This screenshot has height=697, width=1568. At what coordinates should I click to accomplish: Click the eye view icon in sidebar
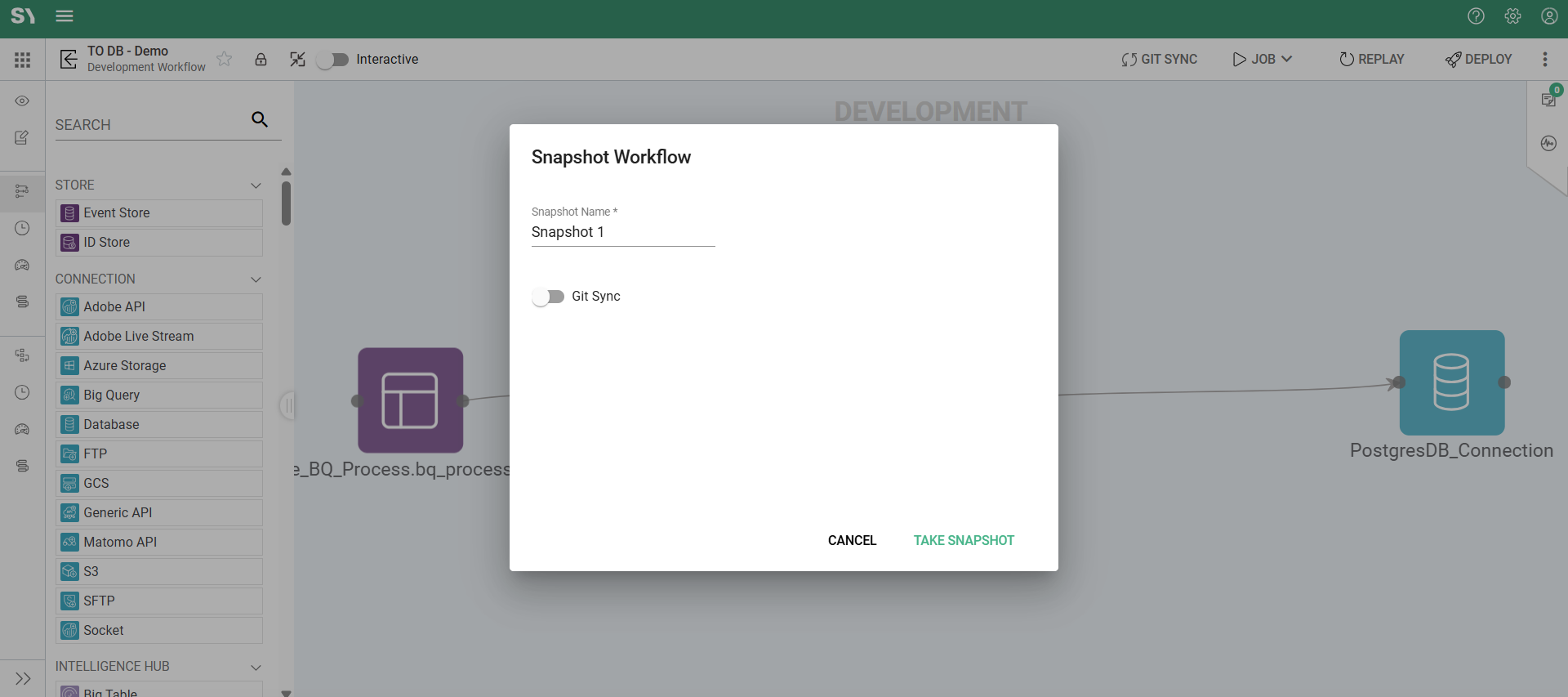click(22, 101)
